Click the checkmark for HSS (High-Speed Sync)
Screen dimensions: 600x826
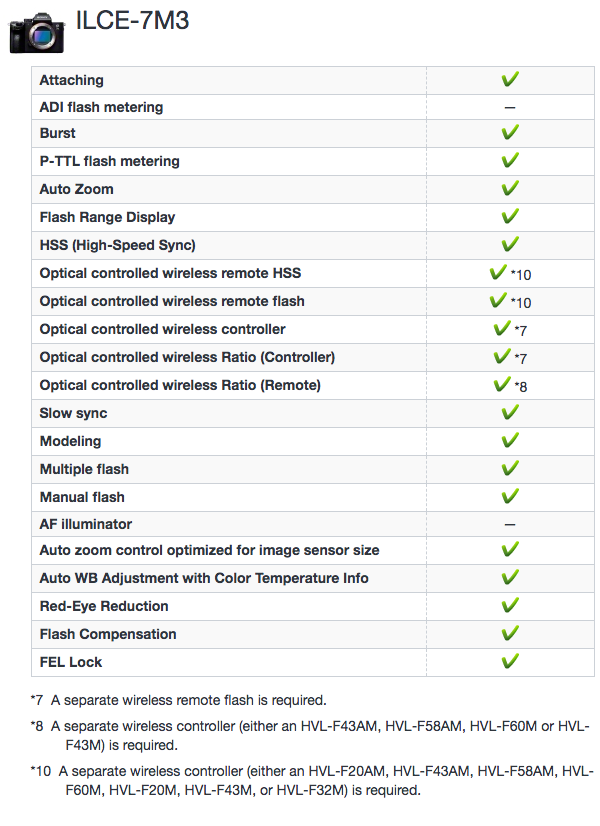(510, 245)
